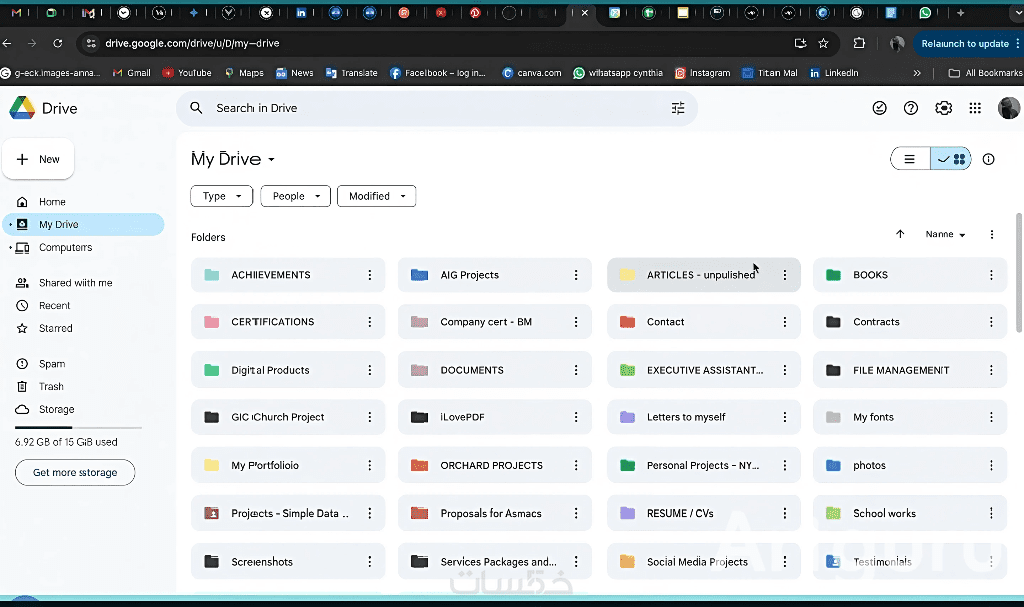Open the Modified filter dropdown

(376, 196)
